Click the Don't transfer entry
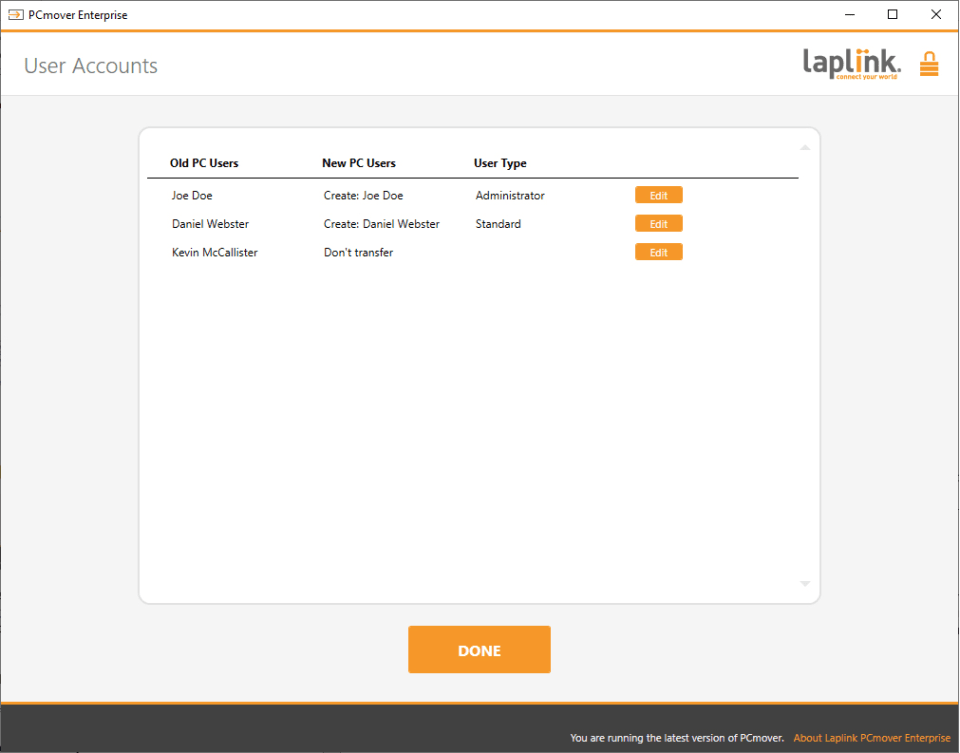This screenshot has height=753, width=960. point(358,253)
